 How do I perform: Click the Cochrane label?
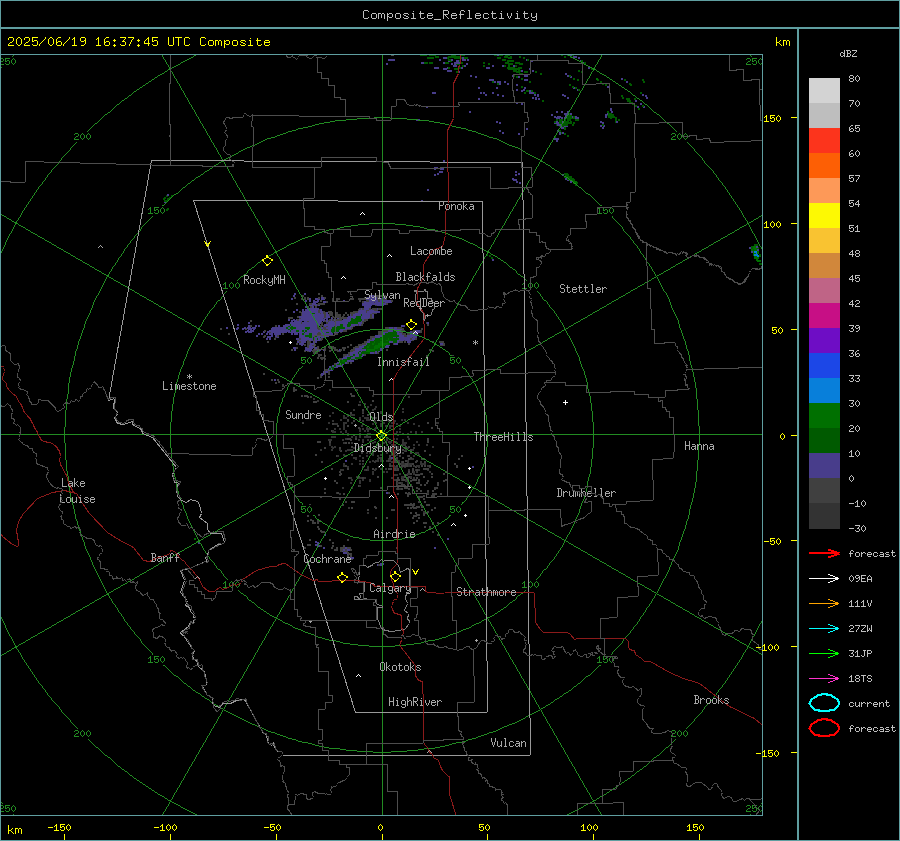click(327, 559)
